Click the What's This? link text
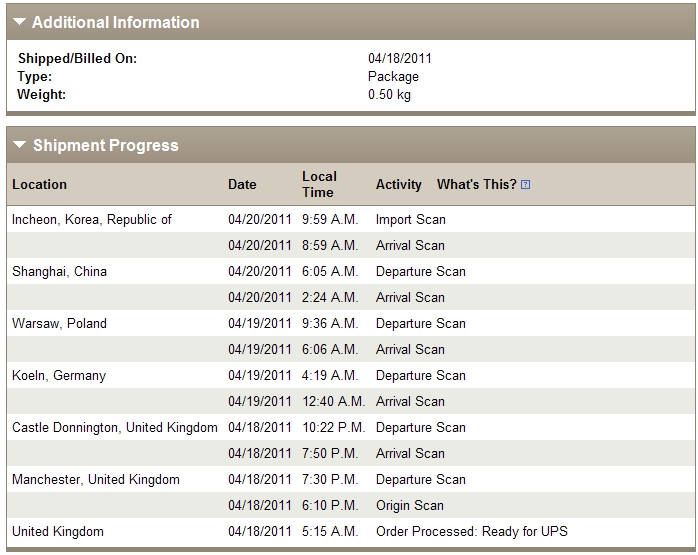Image resolution: width=698 pixels, height=555 pixels. pos(476,184)
